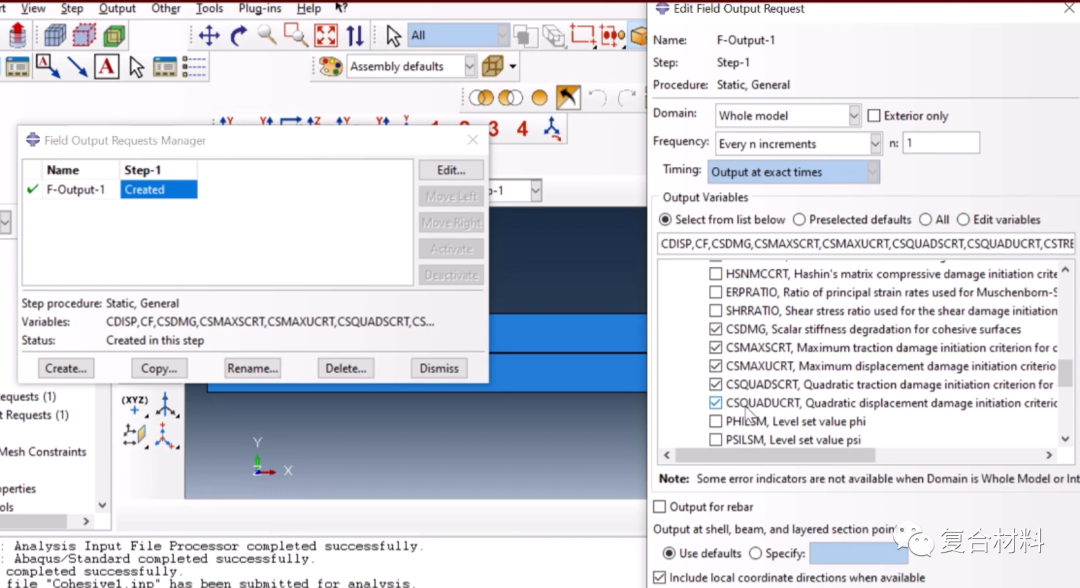Select the Box Zoom tool
The image size is (1080, 588).
tap(296, 35)
